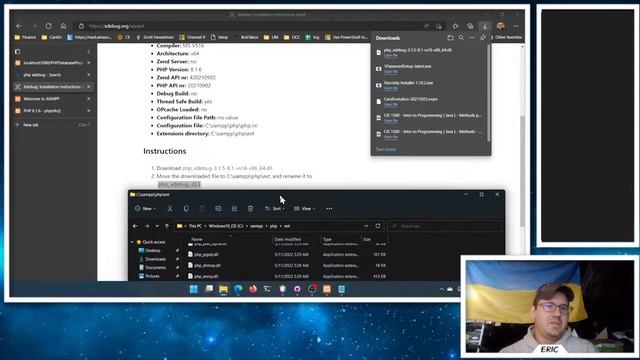The height and width of the screenshot is (360, 640).
Task: Click the Paste icon in File Explorer
Action: coord(202,209)
